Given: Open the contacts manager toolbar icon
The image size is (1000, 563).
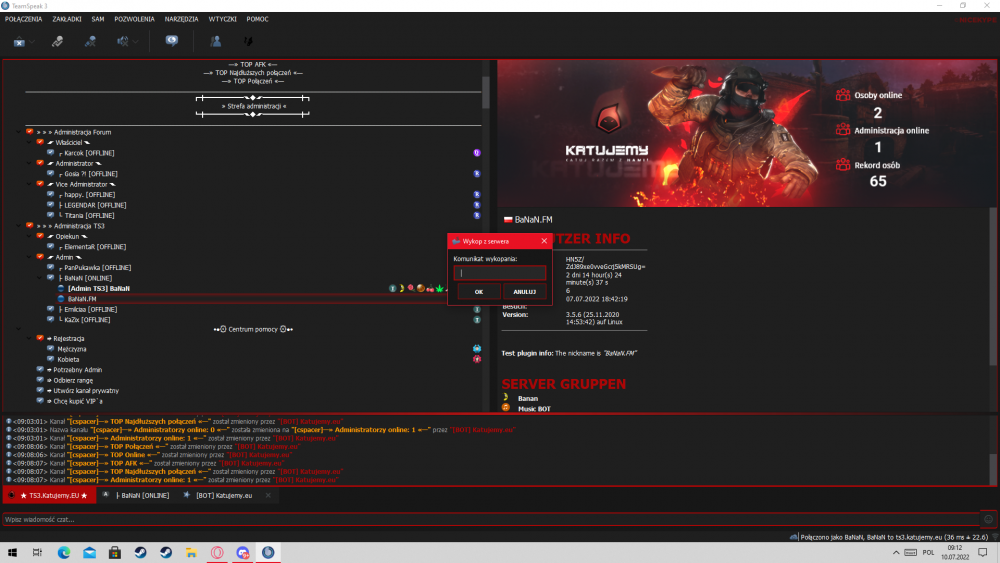Looking at the screenshot, I should pyautogui.click(x=216, y=41).
